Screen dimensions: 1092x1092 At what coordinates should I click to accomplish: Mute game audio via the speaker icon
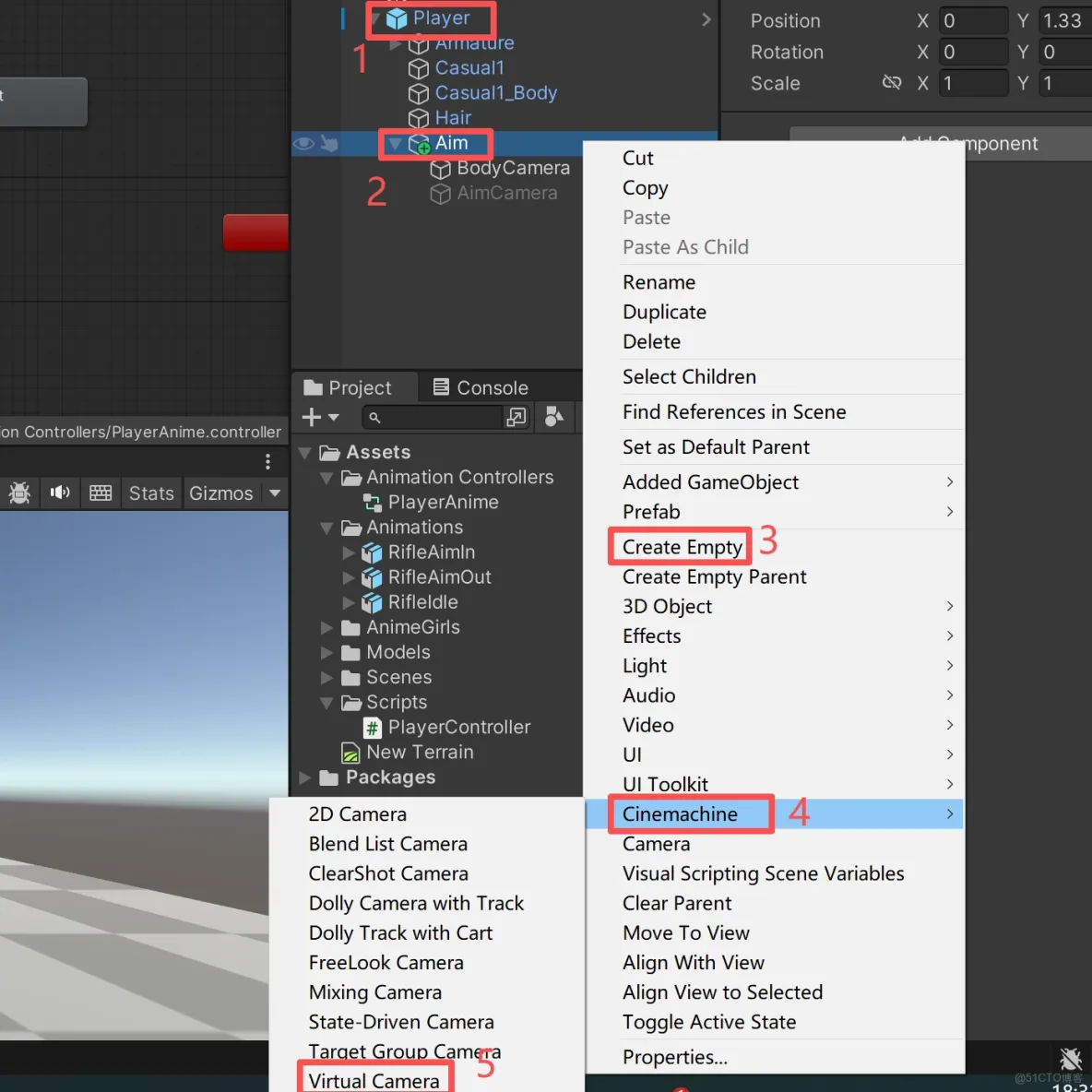point(59,493)
